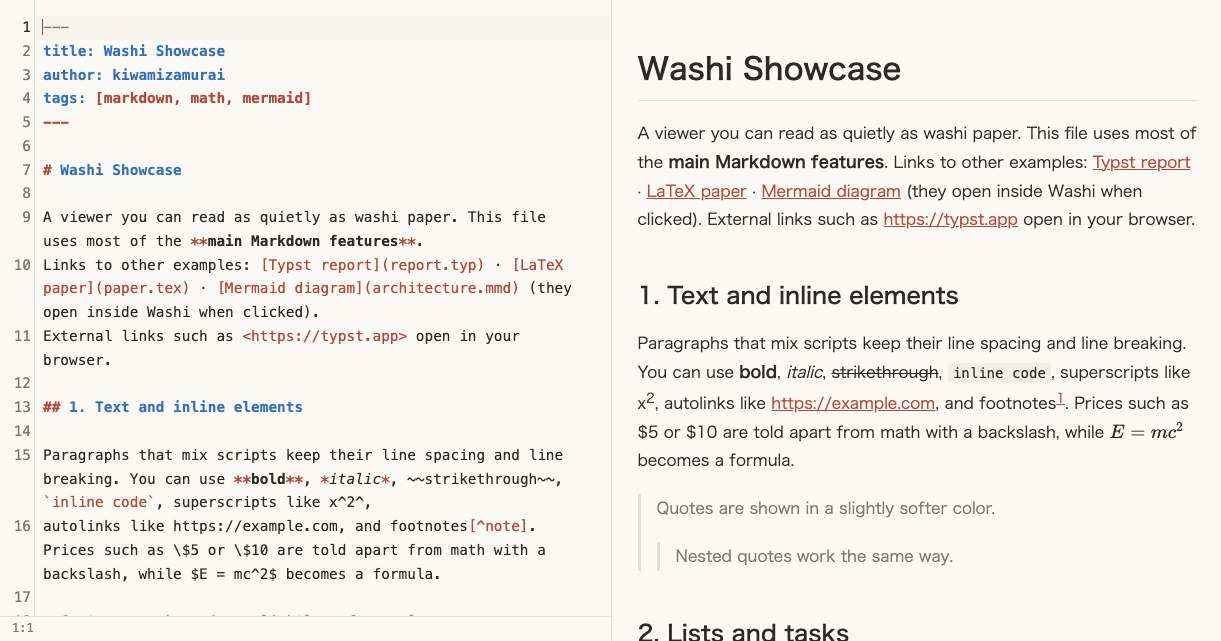Click line number 7 in the editor gutter

[x=26, y=170]
